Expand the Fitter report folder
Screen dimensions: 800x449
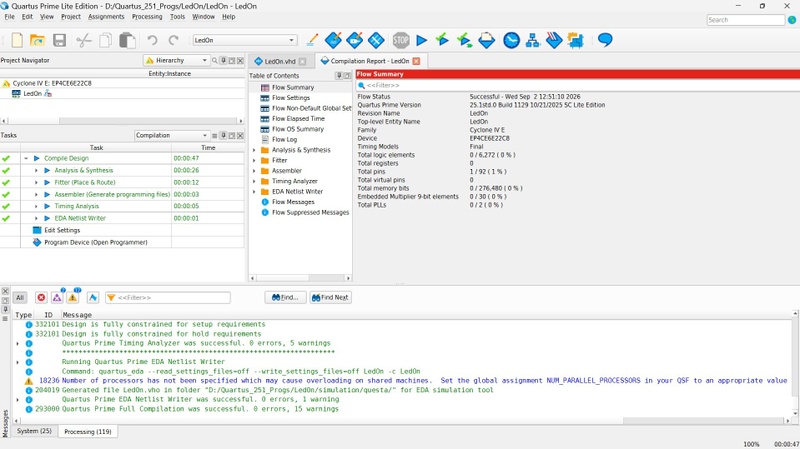[254, 160]
